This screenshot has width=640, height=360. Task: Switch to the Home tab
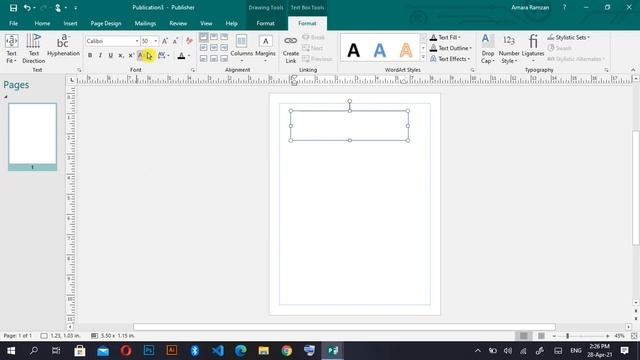click(42, 23)
